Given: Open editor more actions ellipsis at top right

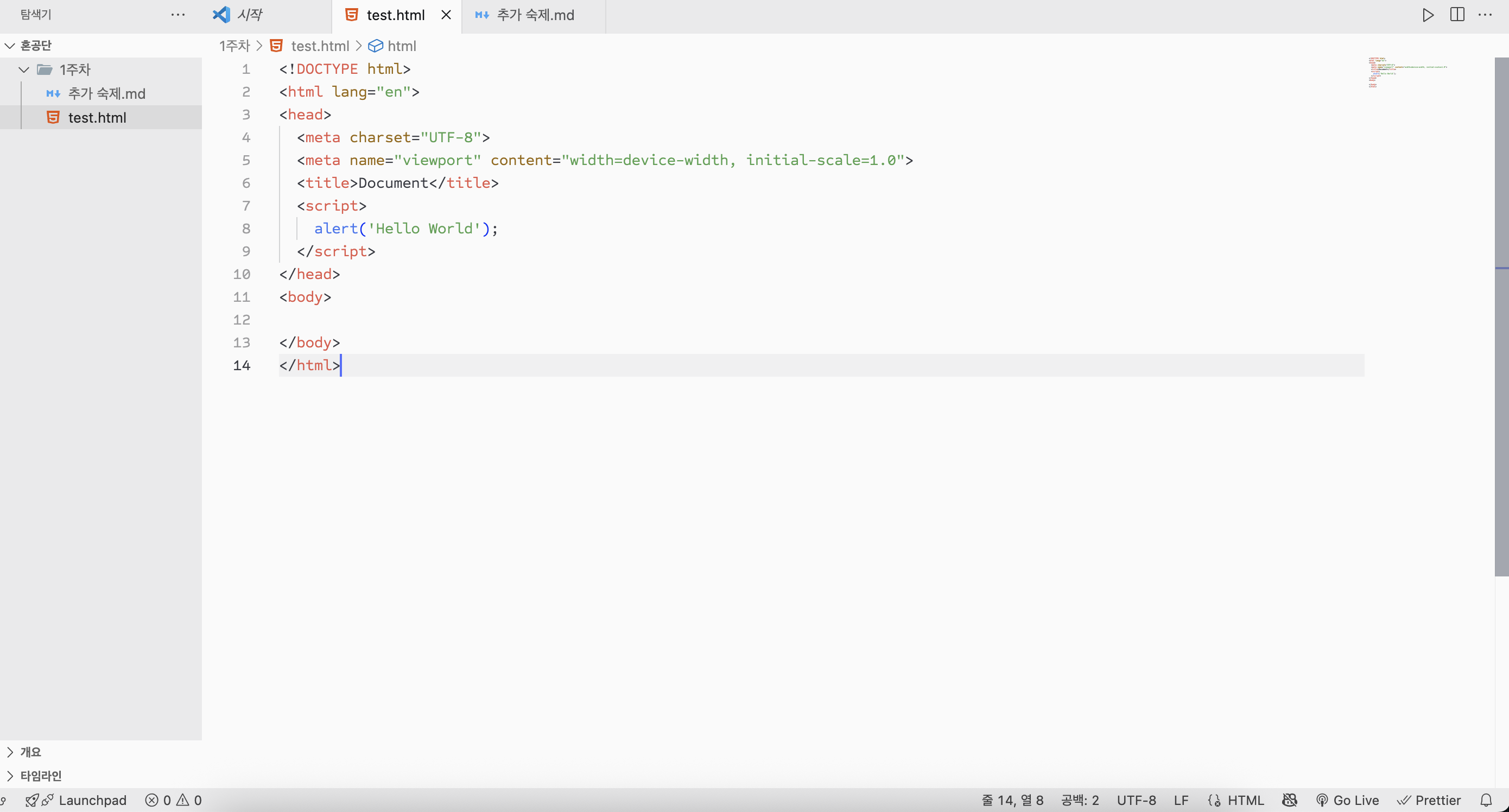Looking at the screenshot, I should coord(1485,15).
